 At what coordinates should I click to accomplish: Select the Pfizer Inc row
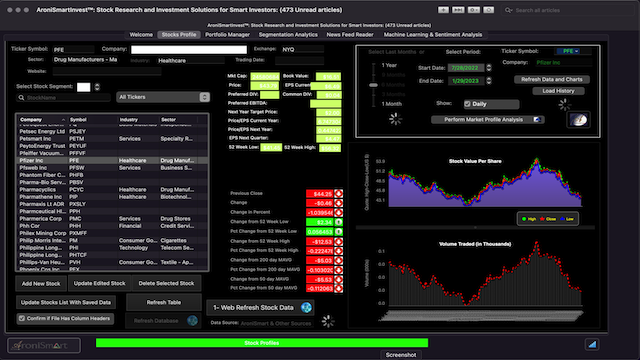pyautogui.click(x=112, y=160)
